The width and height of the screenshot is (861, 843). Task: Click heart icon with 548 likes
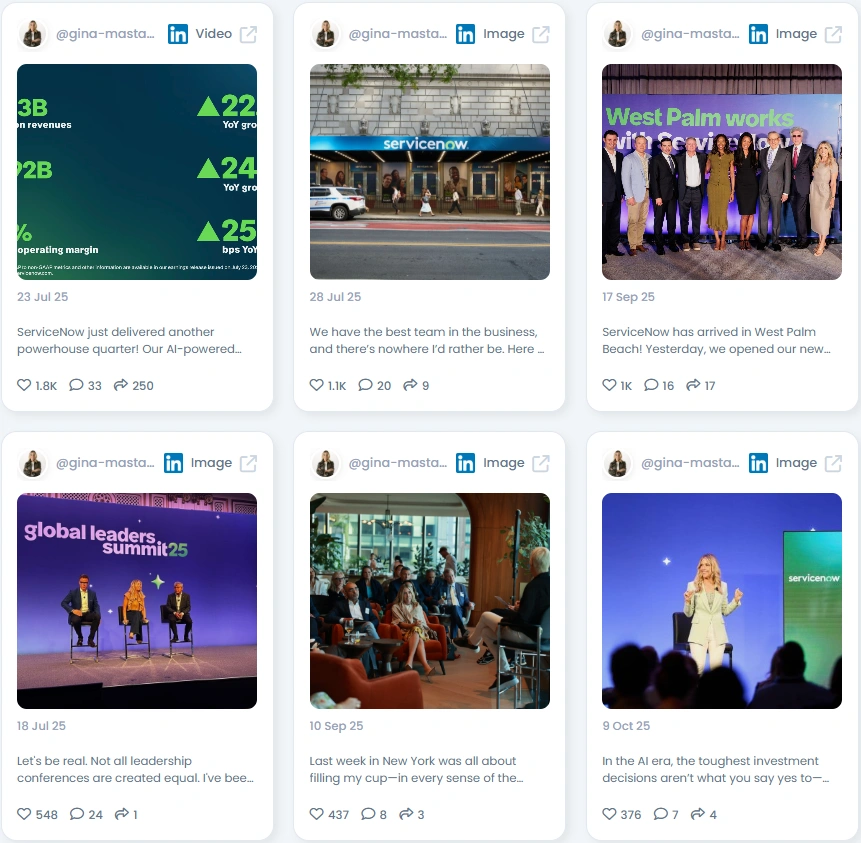pos(24,814)
